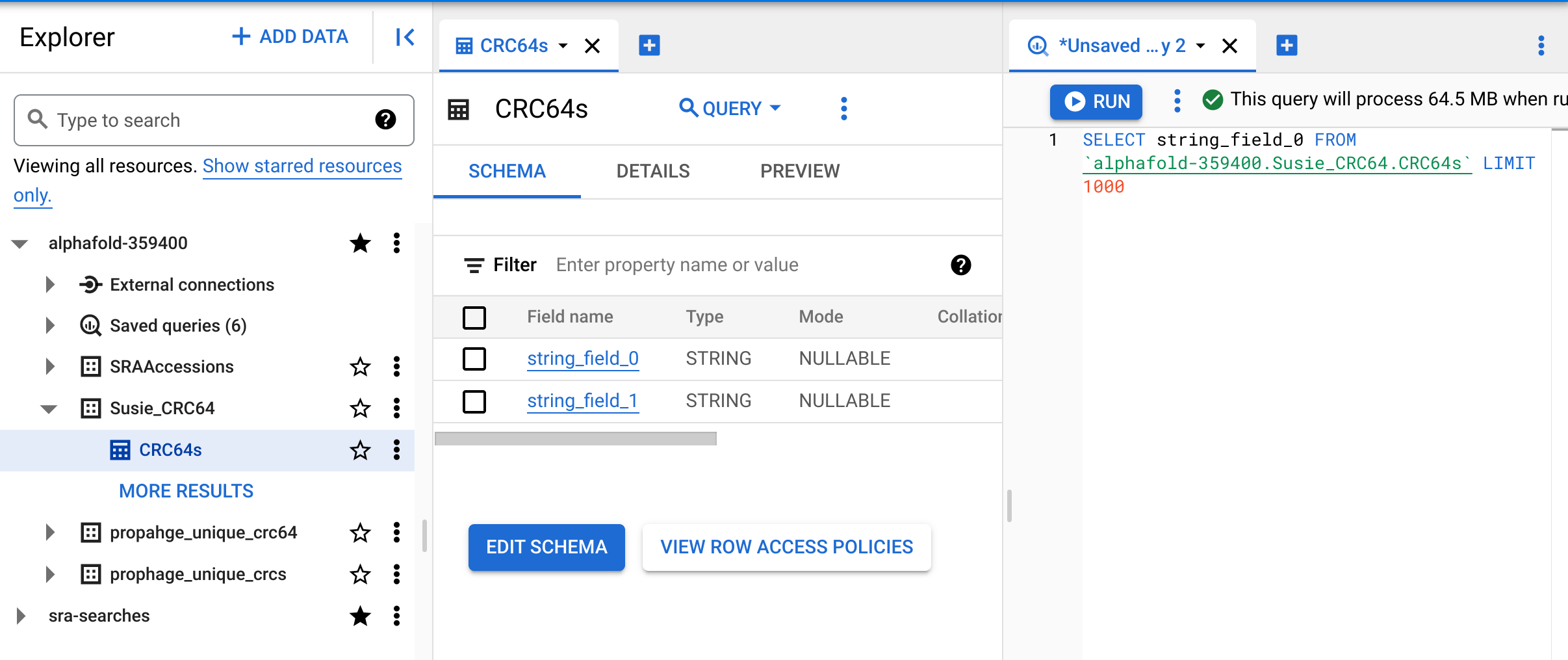
Task: Check the string_field_1 checkbox
Action: (x=474, y=401)
